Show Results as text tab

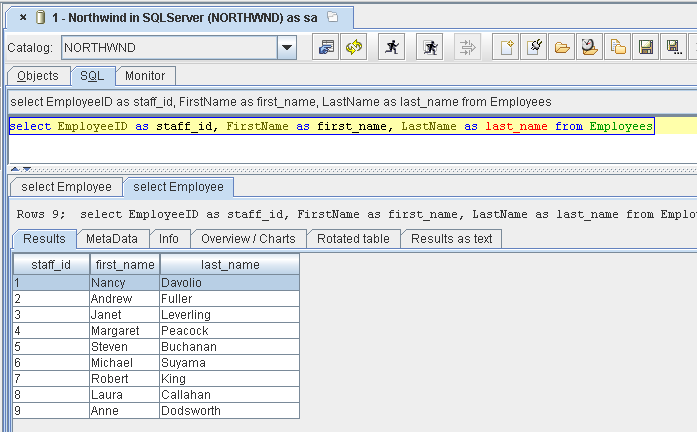(452, 239)
